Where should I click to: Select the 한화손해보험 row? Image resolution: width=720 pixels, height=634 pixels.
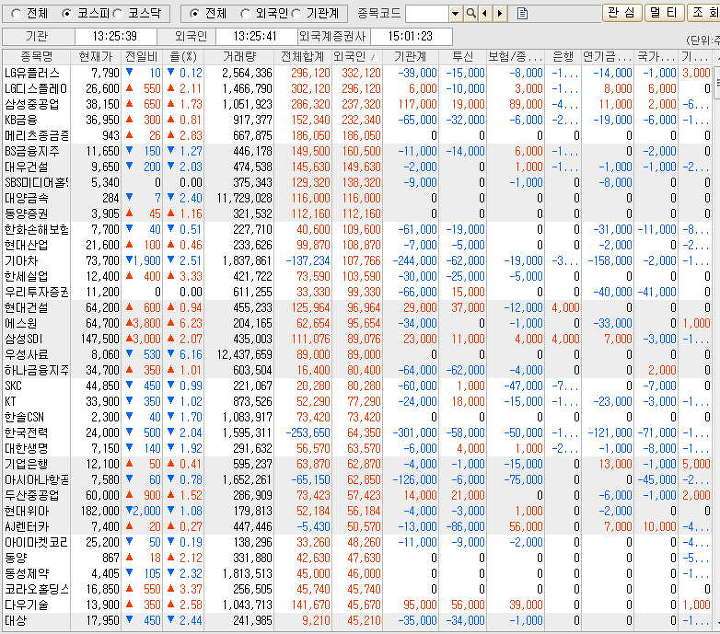[358, 229]
